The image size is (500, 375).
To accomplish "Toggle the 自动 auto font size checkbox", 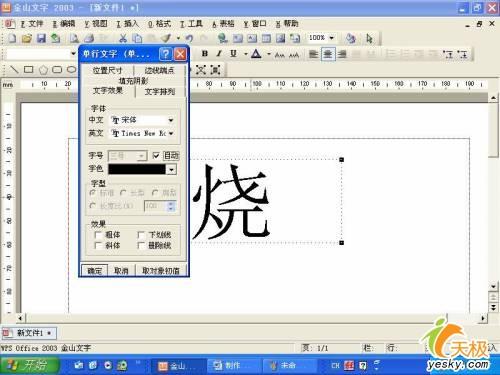I will coord(156,155).
